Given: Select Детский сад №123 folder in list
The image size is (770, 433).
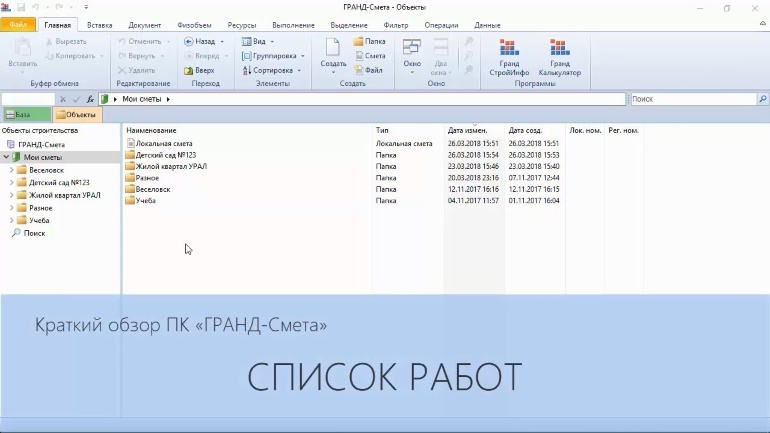Looking at the screenshot, I should pos(161,155).
